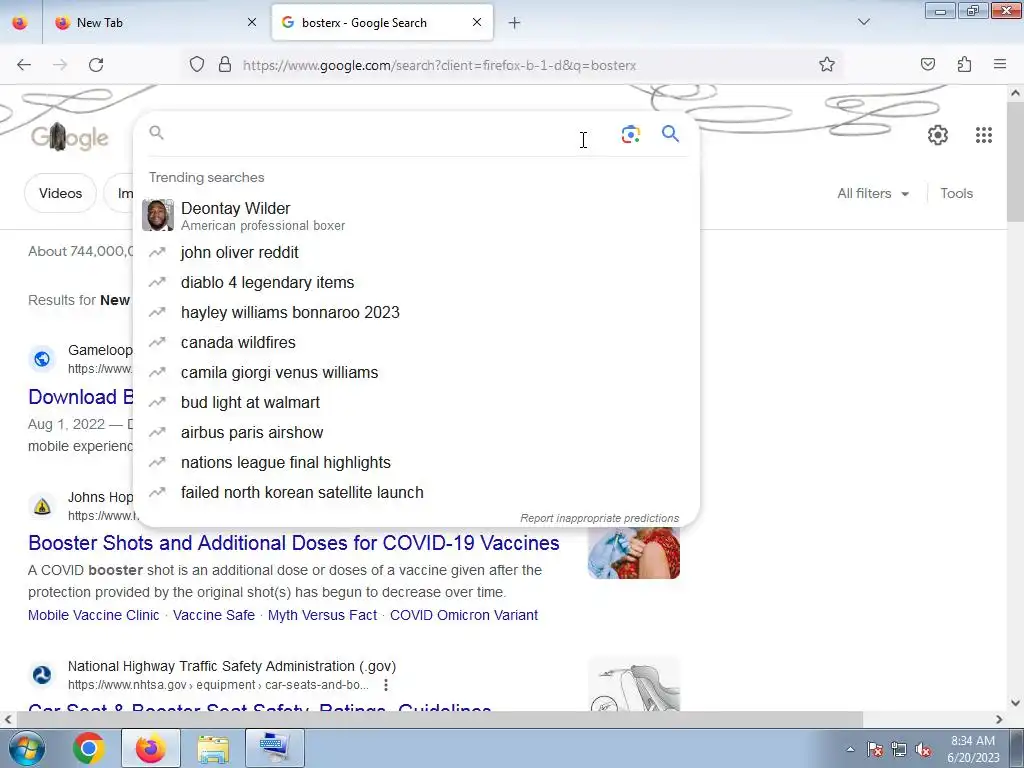The width and height of the screenshot is (1024, 768).
Task: Click the Johns Hopkins result favicon
Action: point(42,506)
